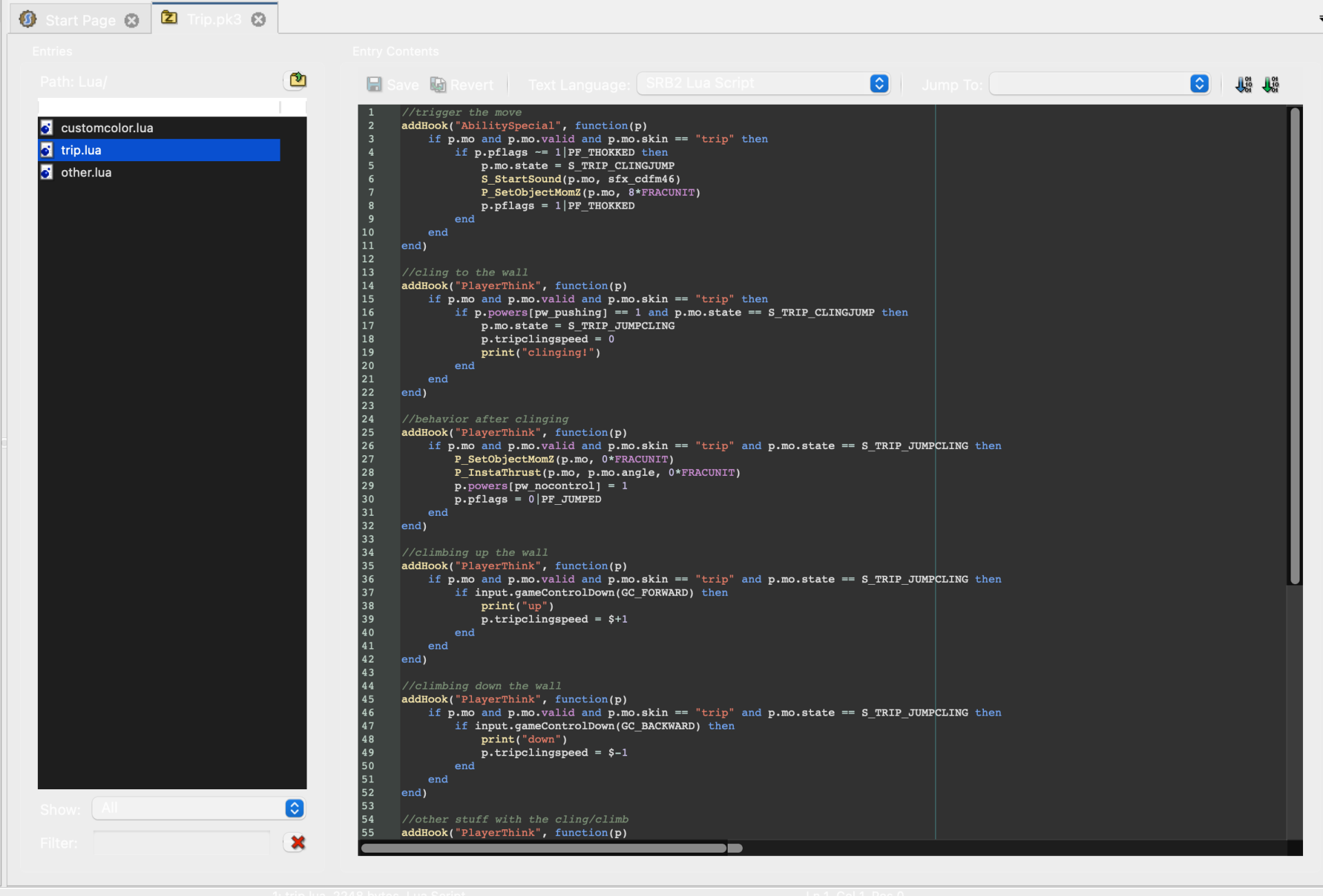Image resolution: width=1323 pixels, height=896 pixels.
Task: Click the '//climbing up the wall' comment
Action: [x=475, y=553]
